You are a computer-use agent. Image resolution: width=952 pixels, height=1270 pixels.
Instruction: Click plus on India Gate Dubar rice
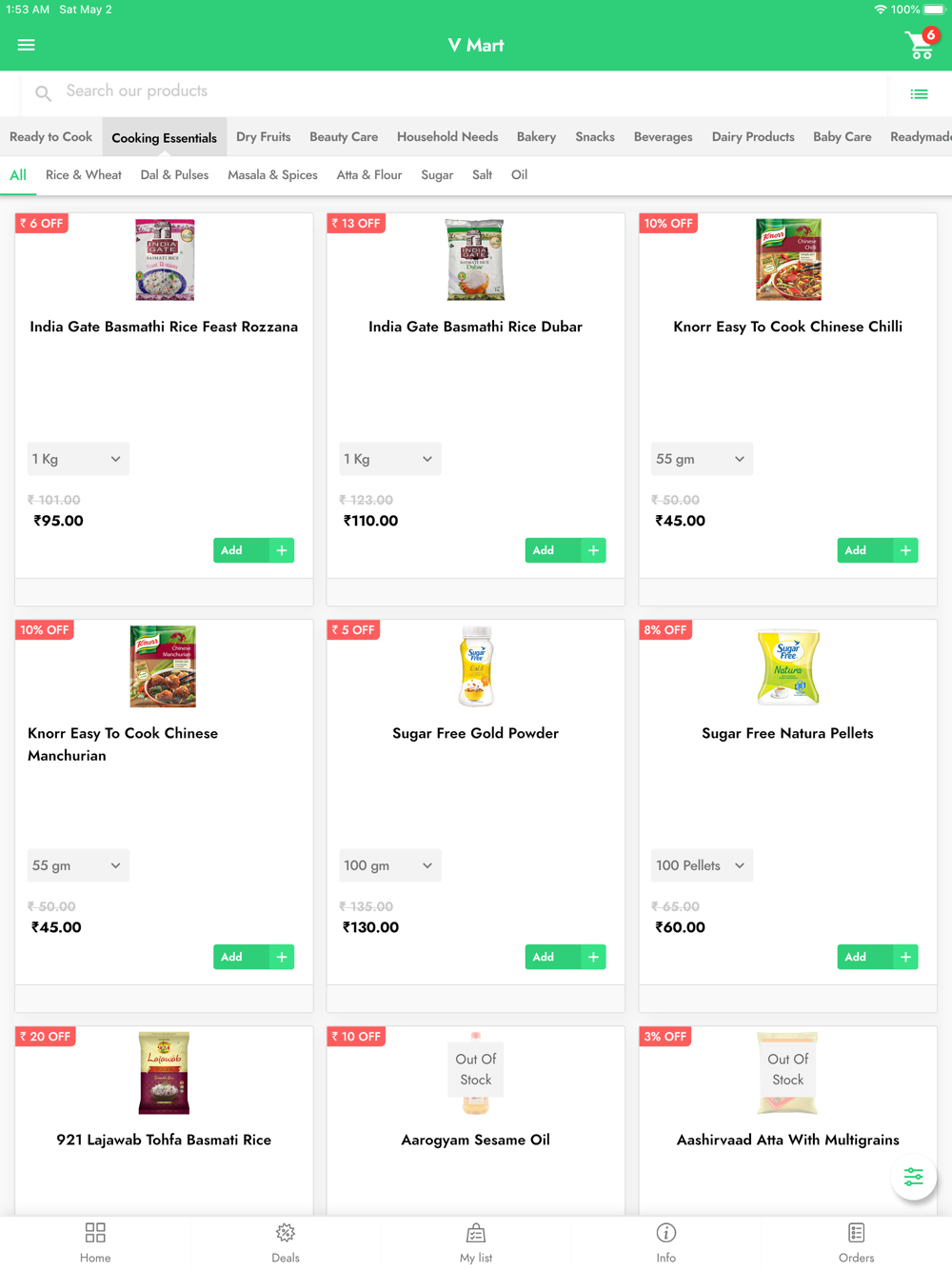click(593, 550)
